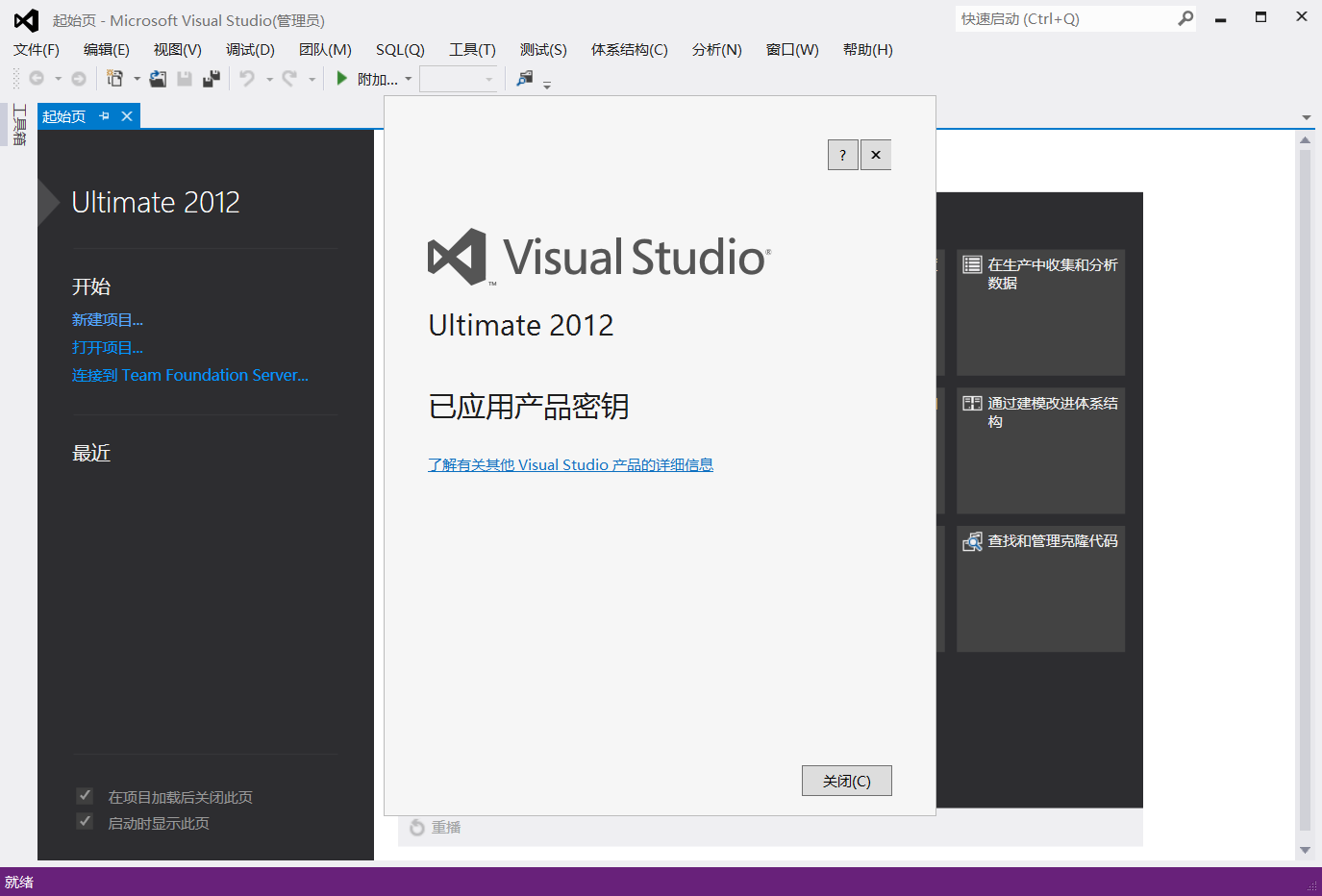Viewport: 1322px width, 896px height.
Task: Open the 工具箱 side panel tab
Action: (x=18, y=124)
